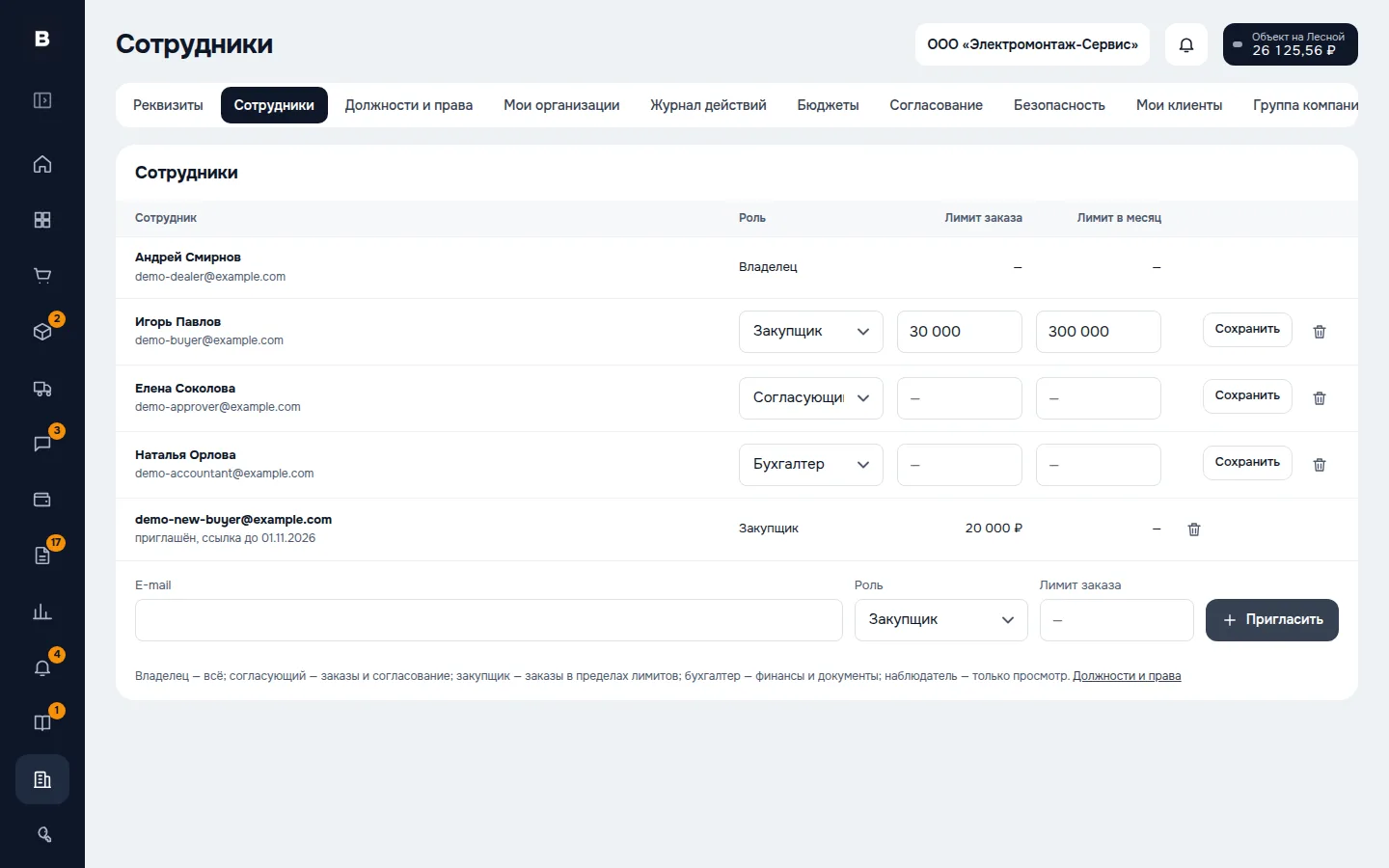Open the B logo home link
This screenshot has height=868, width=1389.
click(42, 39)
